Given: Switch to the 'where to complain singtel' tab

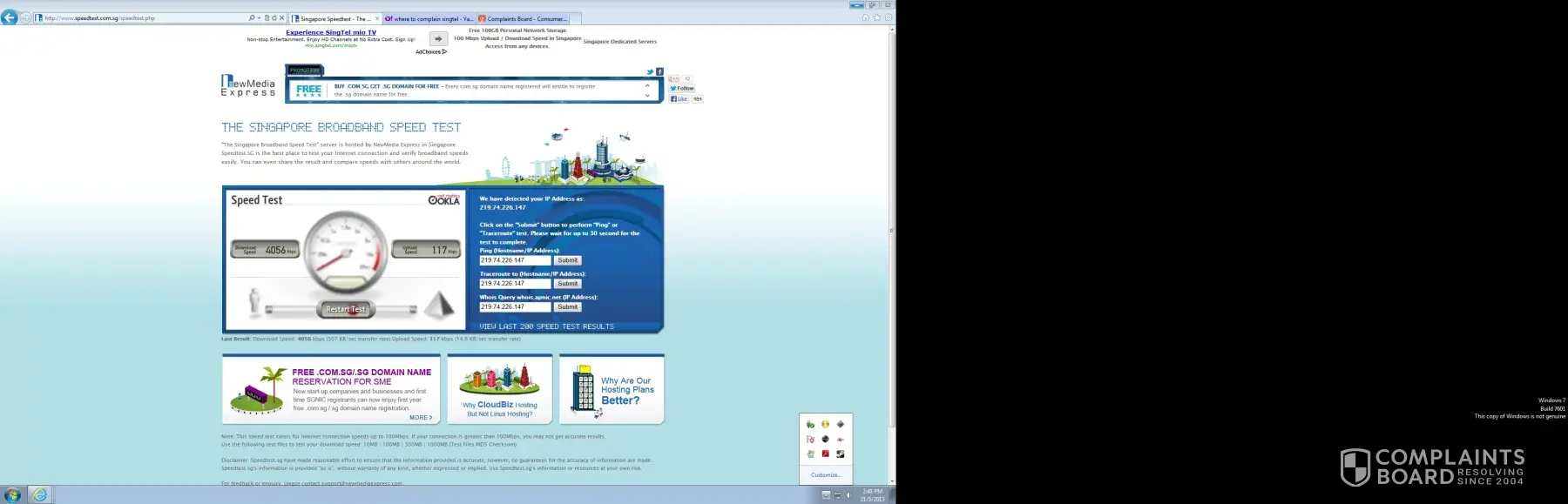Looking at the screenshot, I should (x=429, y=18).
